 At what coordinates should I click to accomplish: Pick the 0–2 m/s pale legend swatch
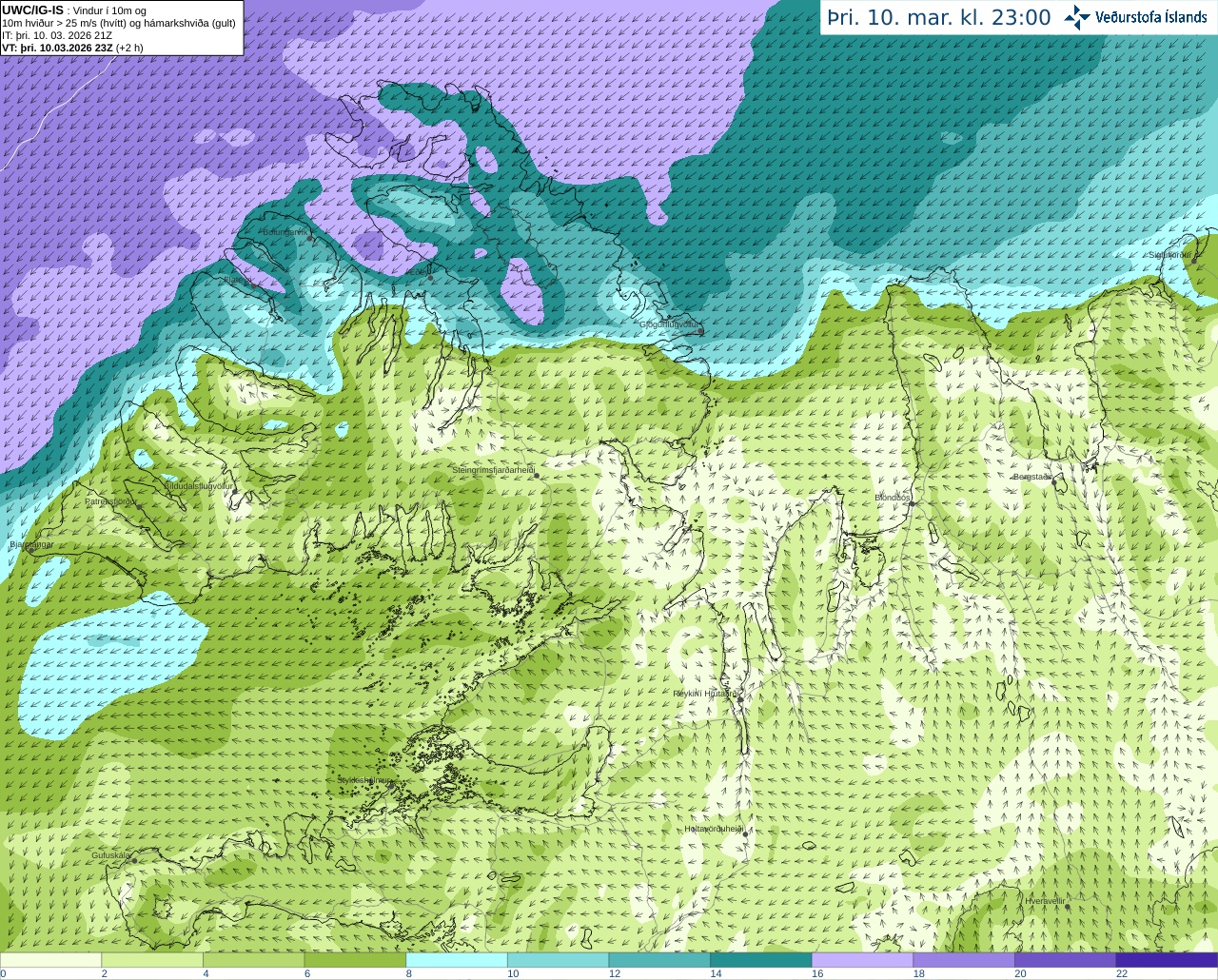point(50,960)
